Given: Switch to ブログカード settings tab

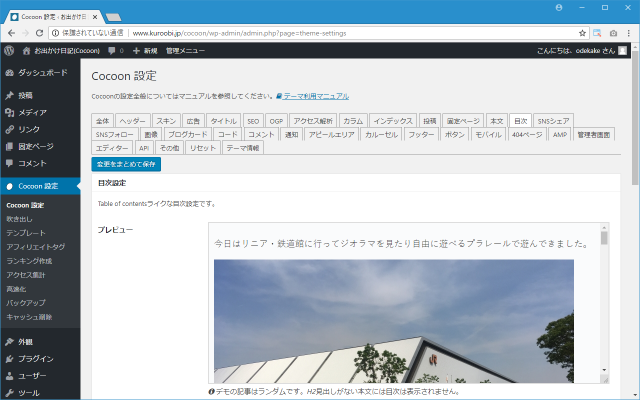Looking at the screenshot, I should pos(188,134).
